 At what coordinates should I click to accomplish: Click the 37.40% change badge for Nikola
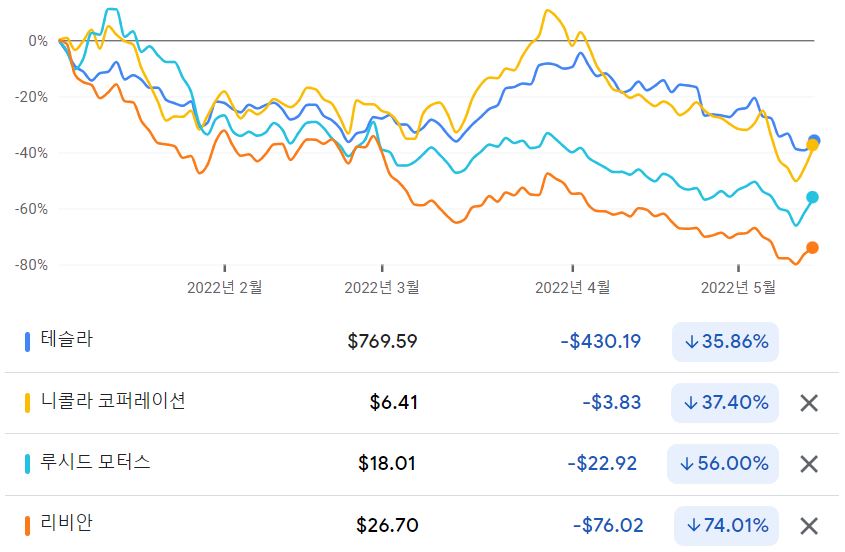[726, 403]
